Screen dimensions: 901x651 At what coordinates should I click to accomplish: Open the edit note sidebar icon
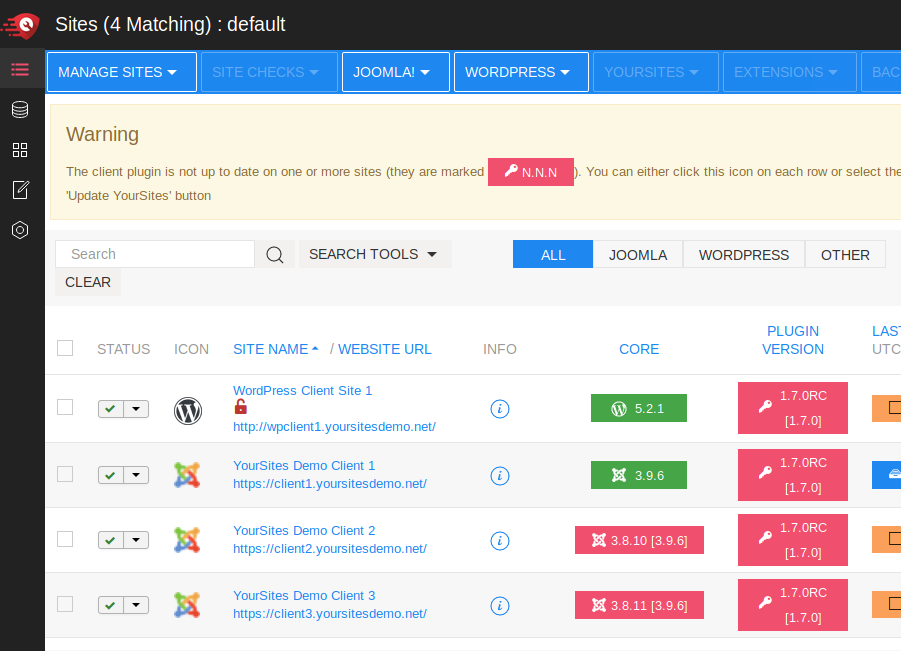(x=20, y=190)
